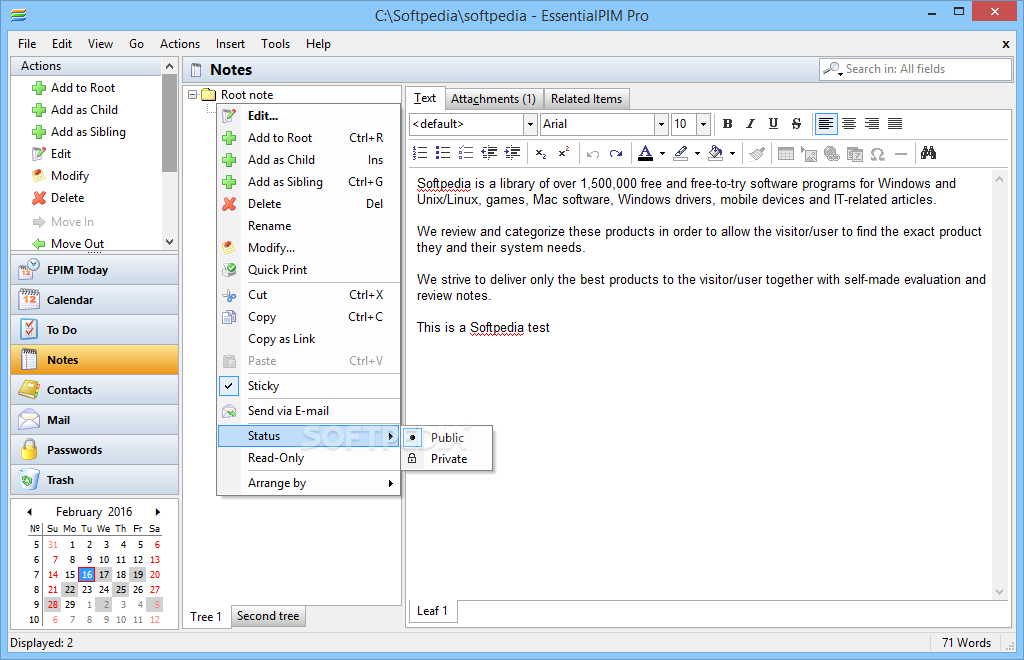
Task: Go to next month in calendar
Action: 158,512
